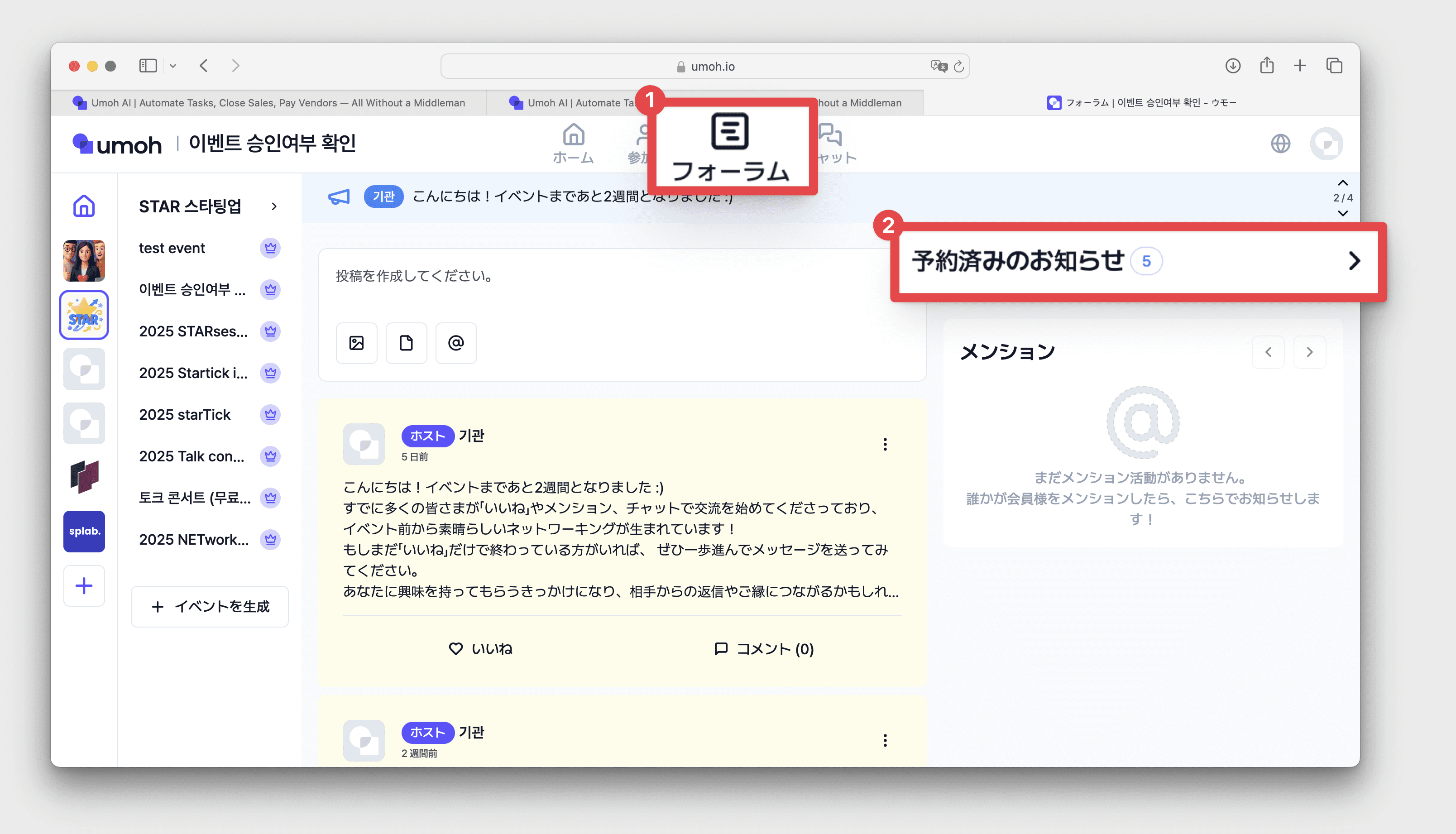This screenshot has height=834, width=1456.
Task: Click the file attachment icon in composer
Action: point(406,343)
